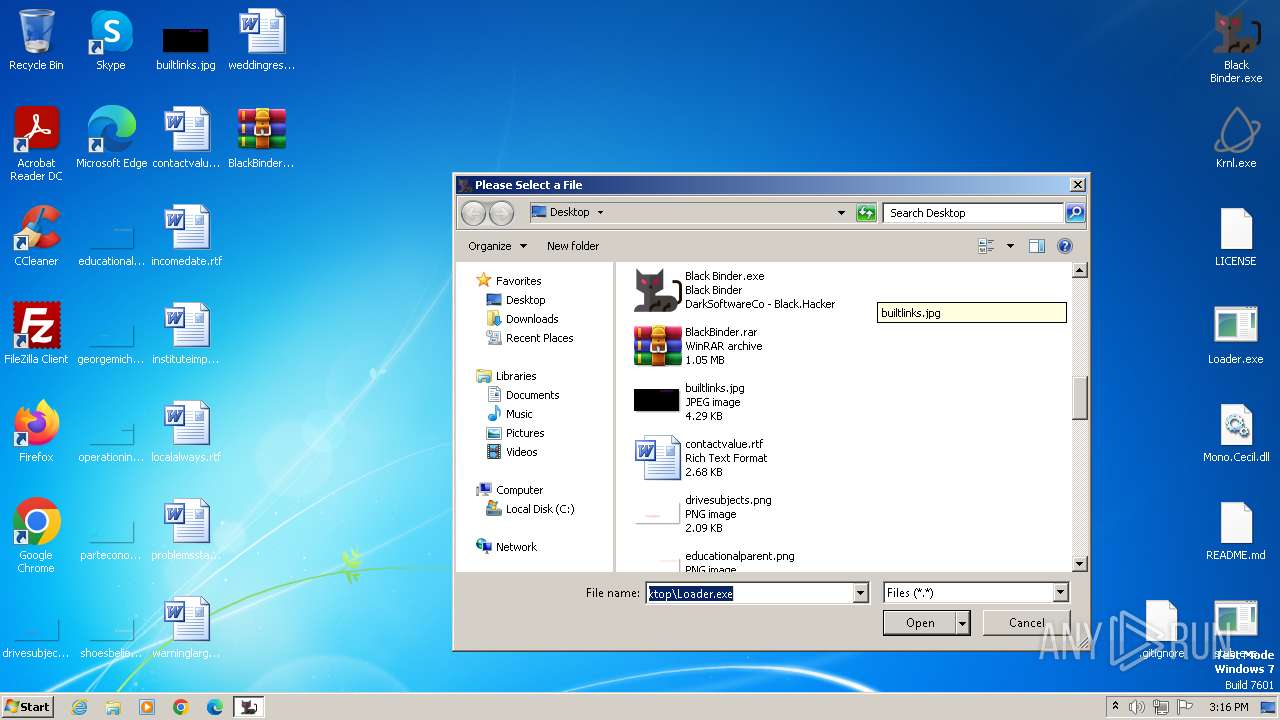The width and height of the screenshot is (1280, 720).
Task: Open Windows Media Player in taskbar
Action: [147, 707]
